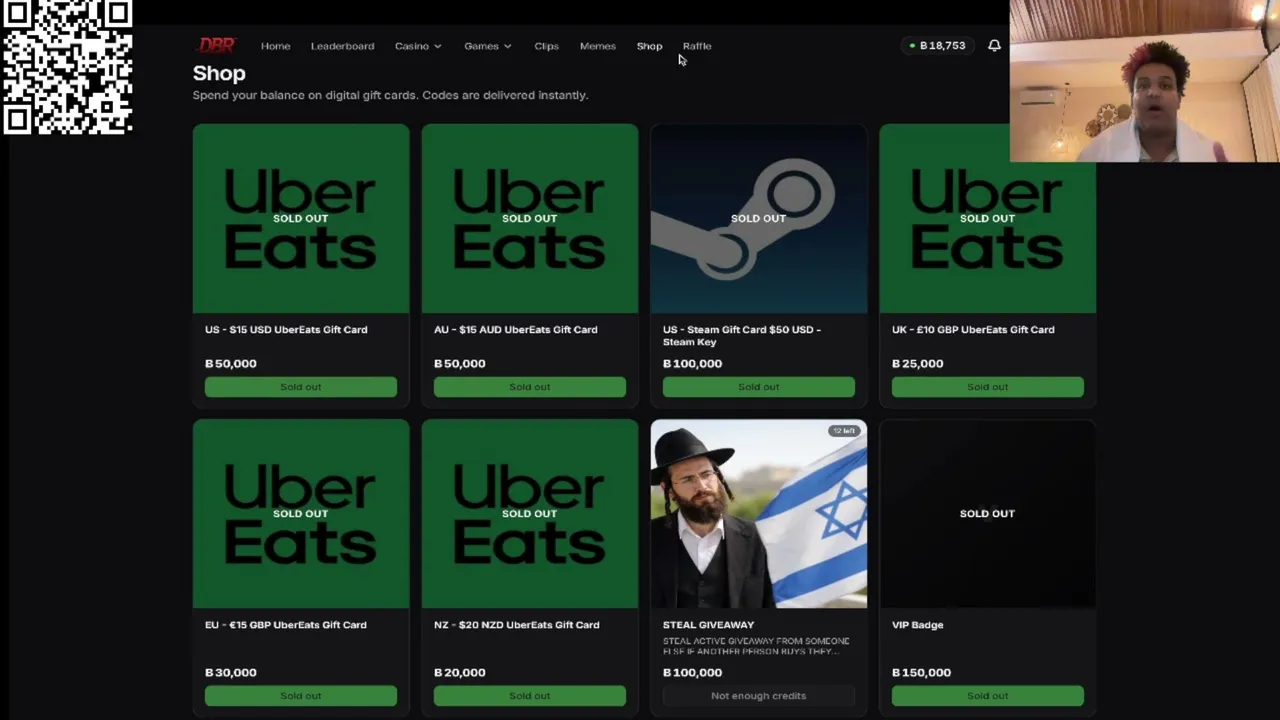Select the Shop nav item

point(649,46)
